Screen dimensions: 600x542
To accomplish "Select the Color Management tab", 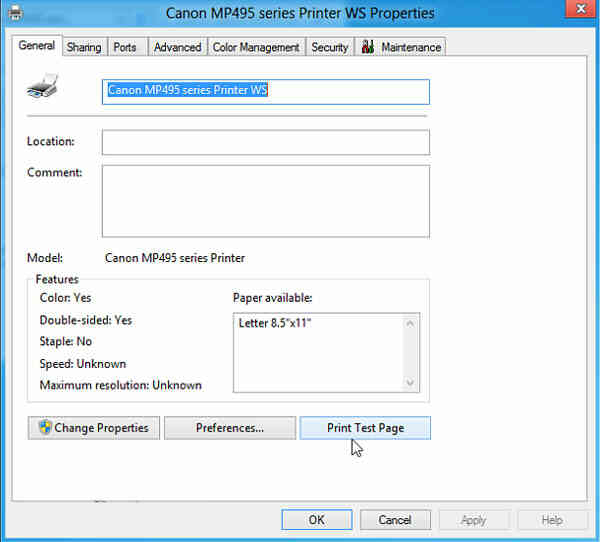I will click(x=256, y=47).
